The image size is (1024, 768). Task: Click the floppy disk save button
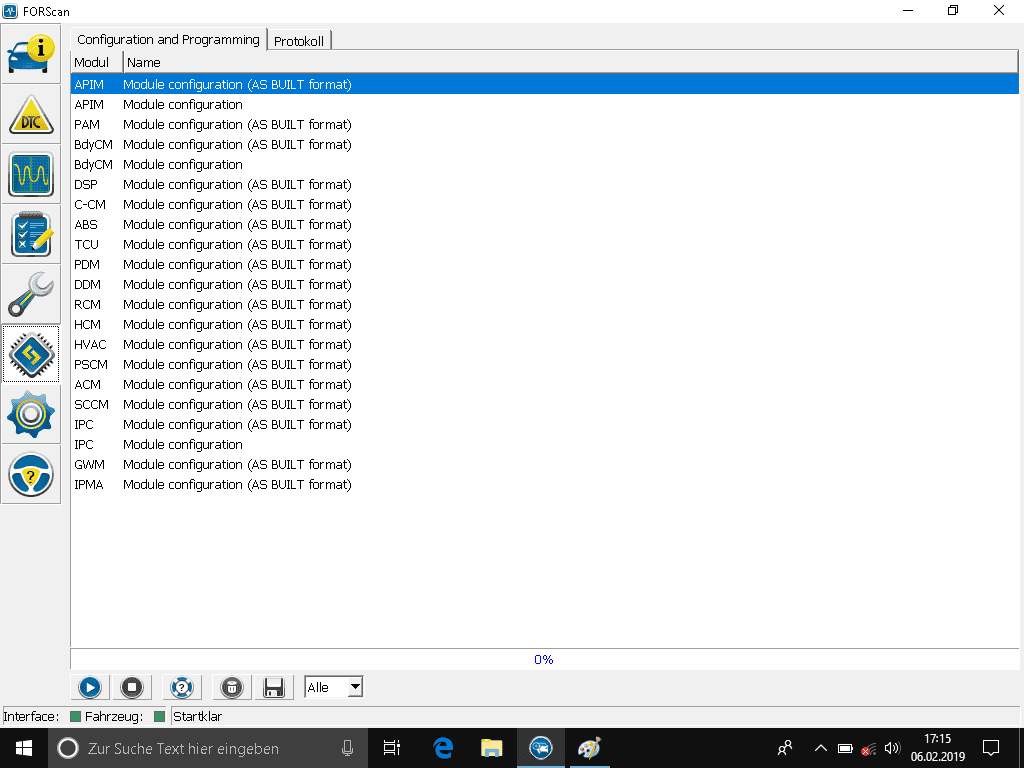(x=273, y=687)
